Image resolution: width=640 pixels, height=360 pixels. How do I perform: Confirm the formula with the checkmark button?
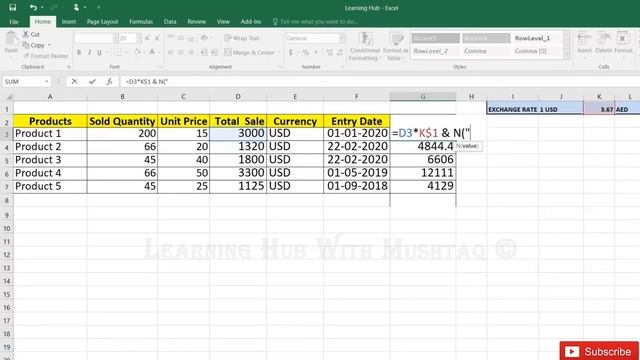[x=92, y=82]
